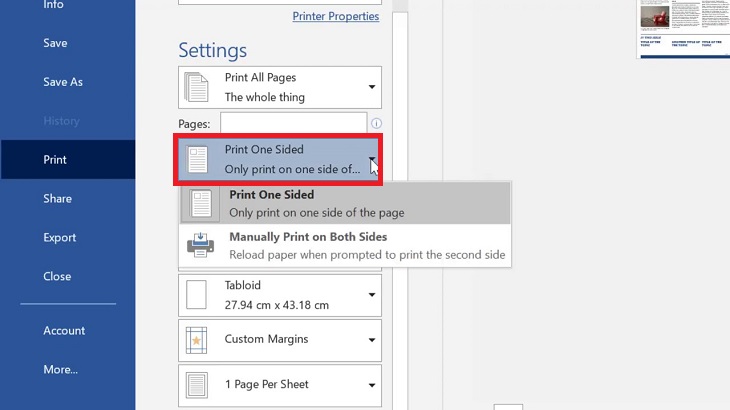Viewport: 730px width, 410px height.
Task: Open the Printer Properties link
Action: pos(335,16)
